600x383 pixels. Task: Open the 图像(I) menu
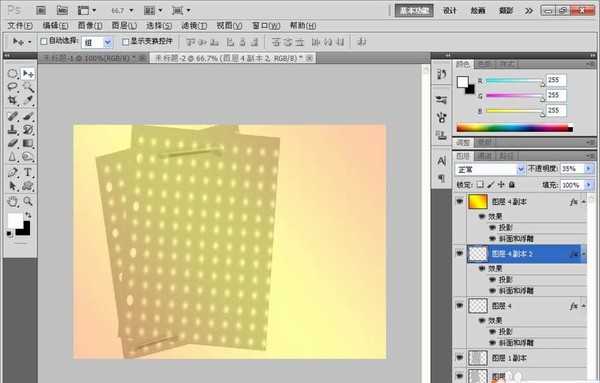(x=90, y=26)
